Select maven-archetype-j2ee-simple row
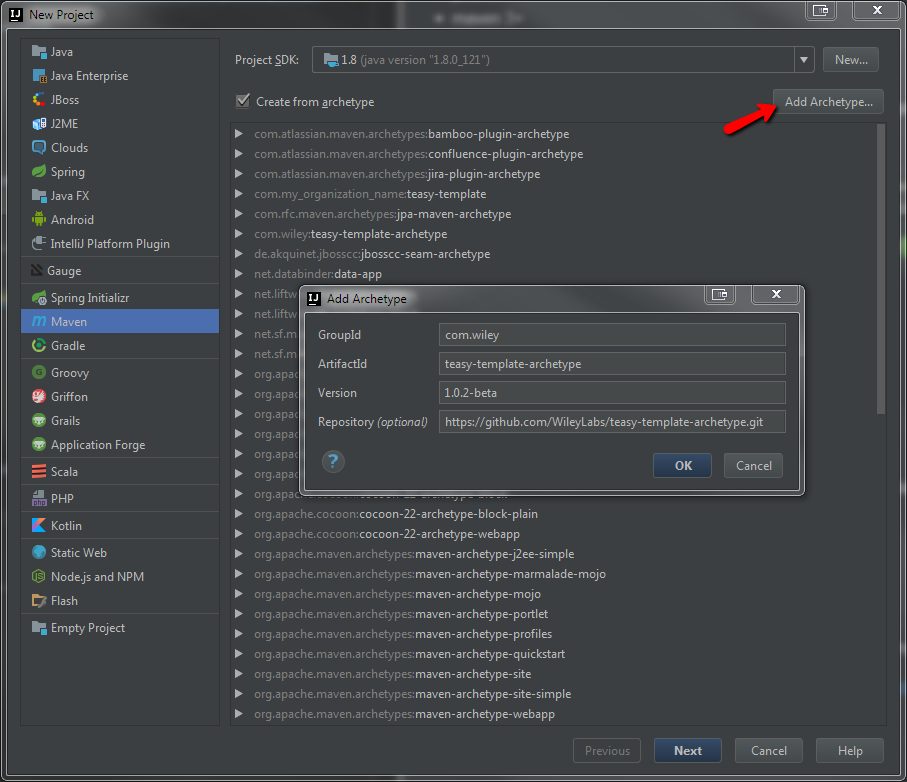907x782 pixels. 554,554
